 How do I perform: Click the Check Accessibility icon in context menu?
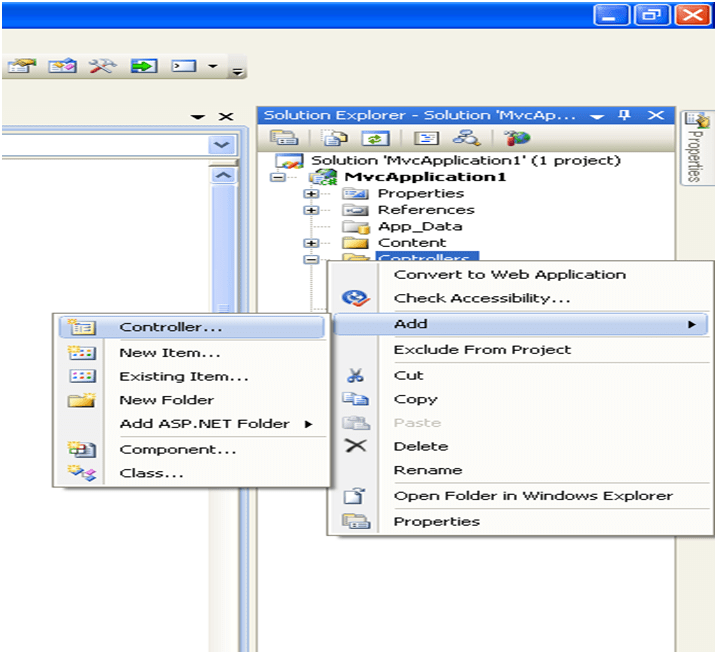pyautogui.click(x=355, y=298)
